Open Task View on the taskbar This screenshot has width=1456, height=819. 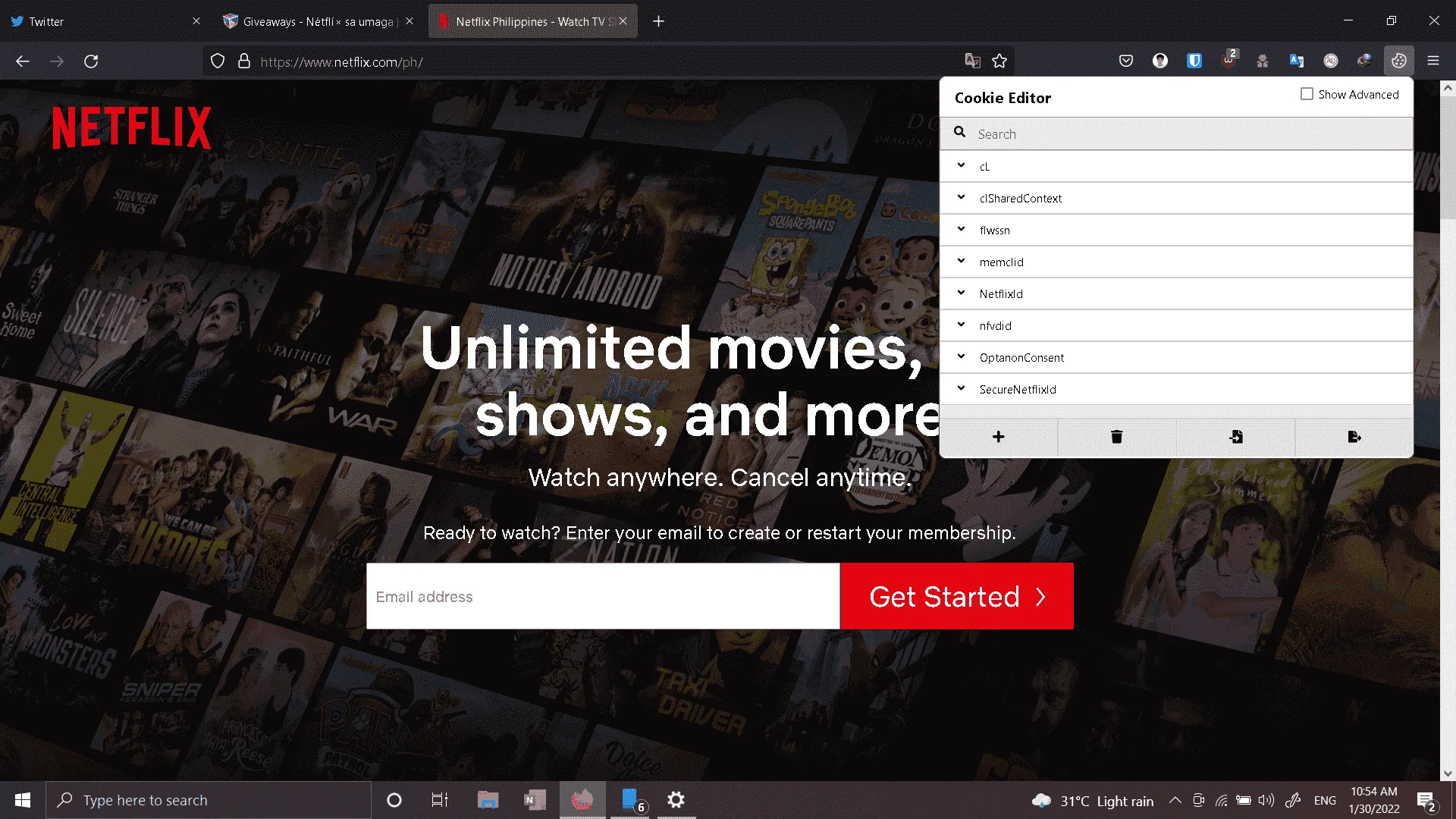[x=439, y=800]
